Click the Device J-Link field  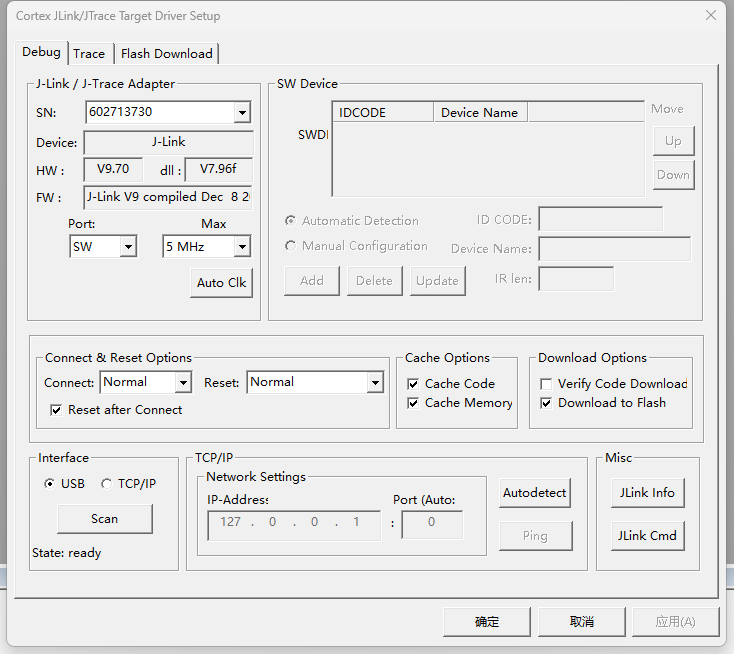tap(169, 142)
